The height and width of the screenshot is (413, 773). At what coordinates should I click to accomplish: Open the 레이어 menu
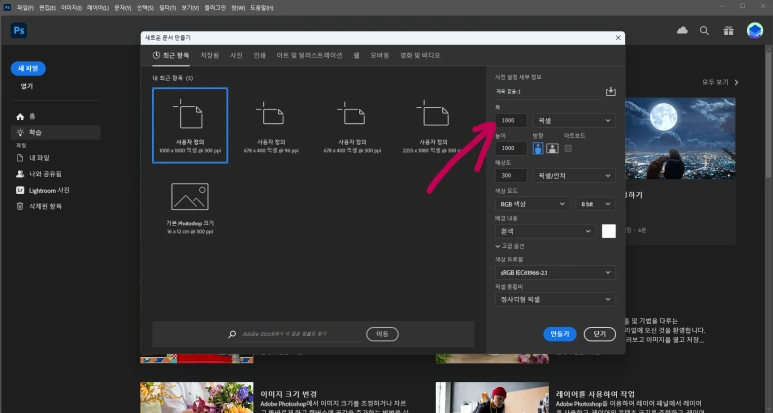[98, 8]
